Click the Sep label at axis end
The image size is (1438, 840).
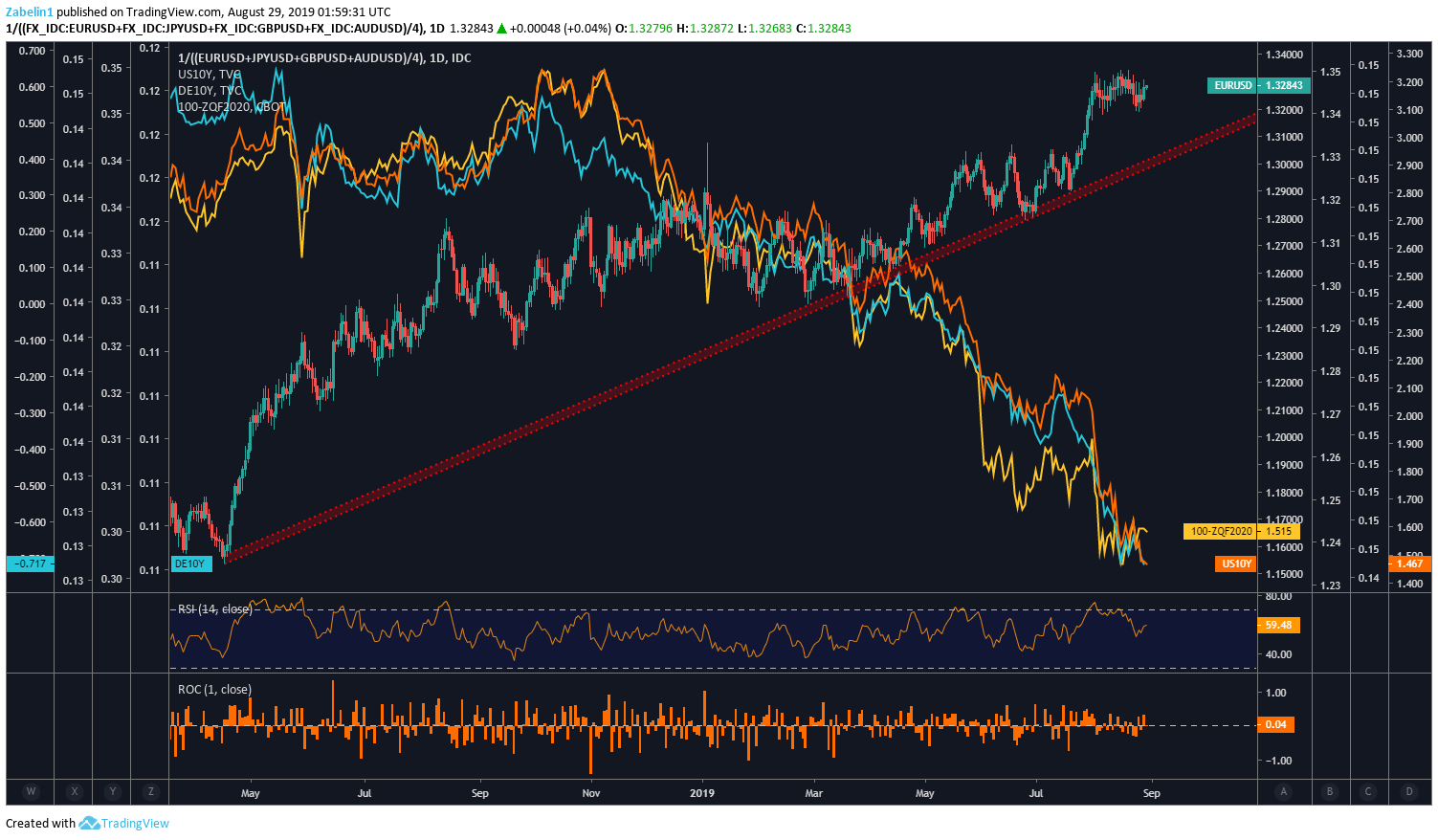pyautogui.click(x=1151, y=792)
